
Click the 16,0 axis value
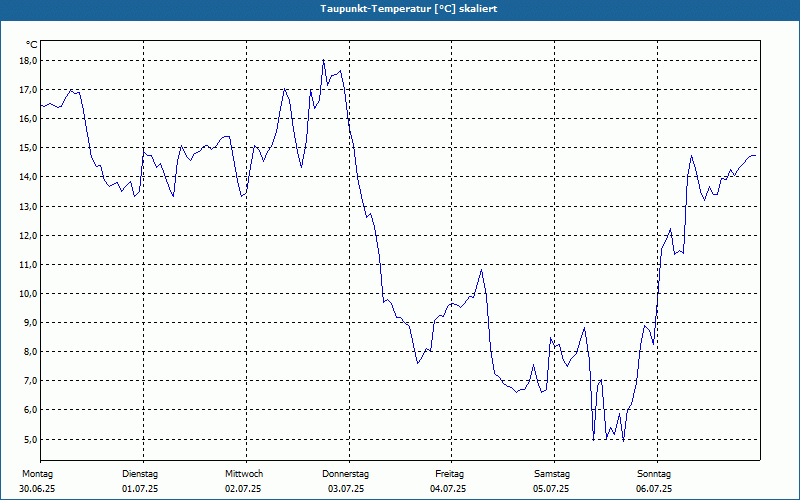coord(28,118)
